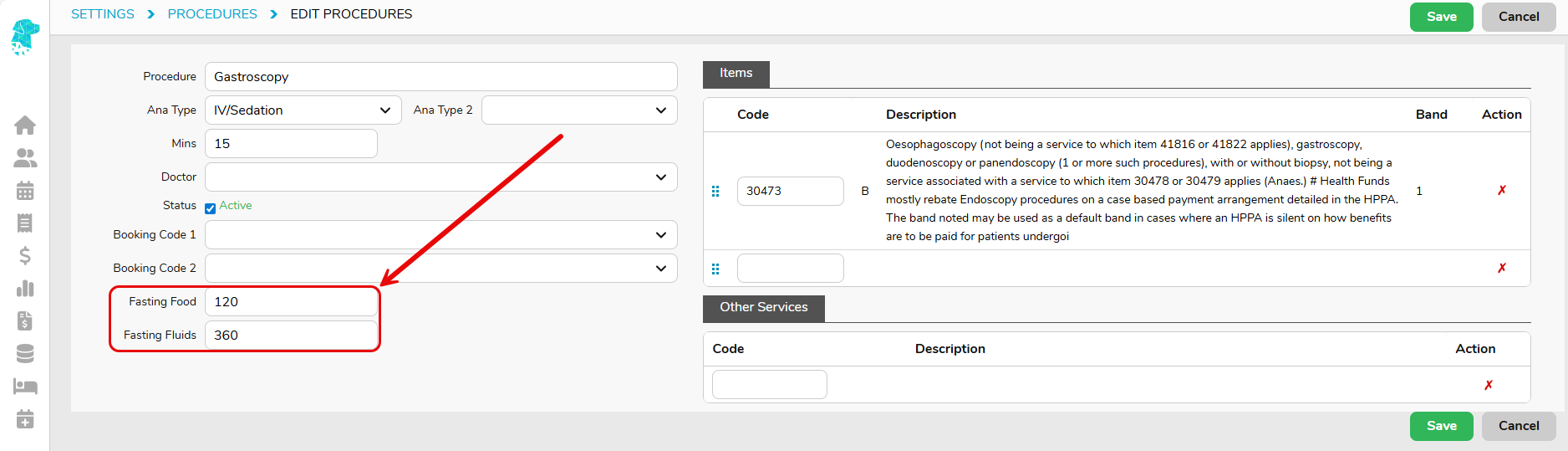Open the bar chart reports icon

[x=25, y=289]
